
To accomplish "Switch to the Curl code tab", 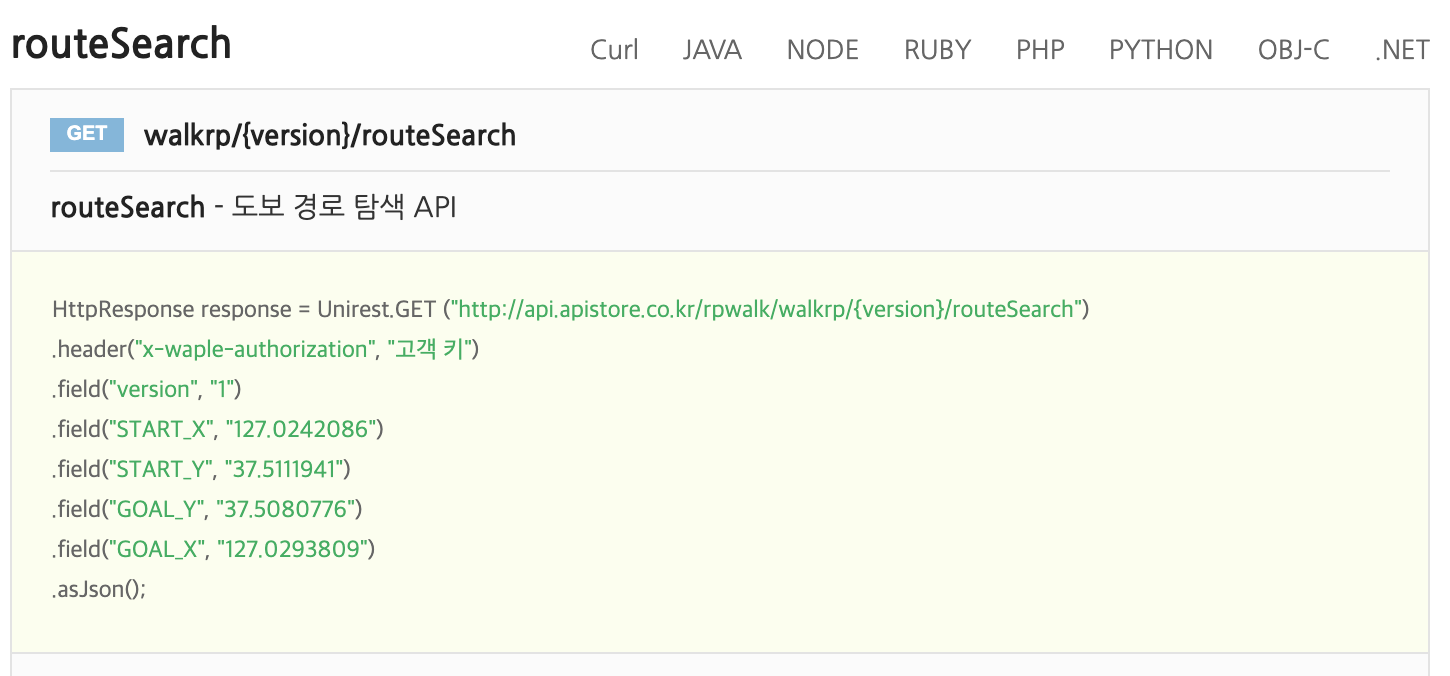I will click(614, 50).
